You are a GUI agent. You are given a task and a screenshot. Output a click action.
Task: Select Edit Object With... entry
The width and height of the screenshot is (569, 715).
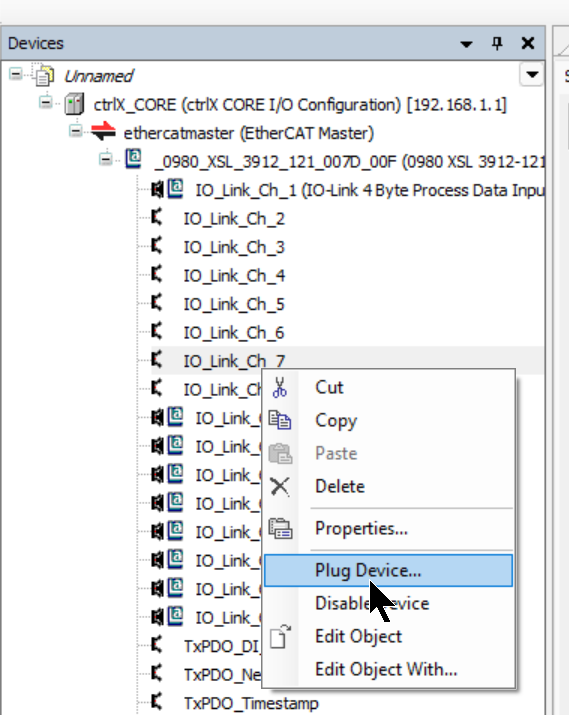(x=386, y=669)
